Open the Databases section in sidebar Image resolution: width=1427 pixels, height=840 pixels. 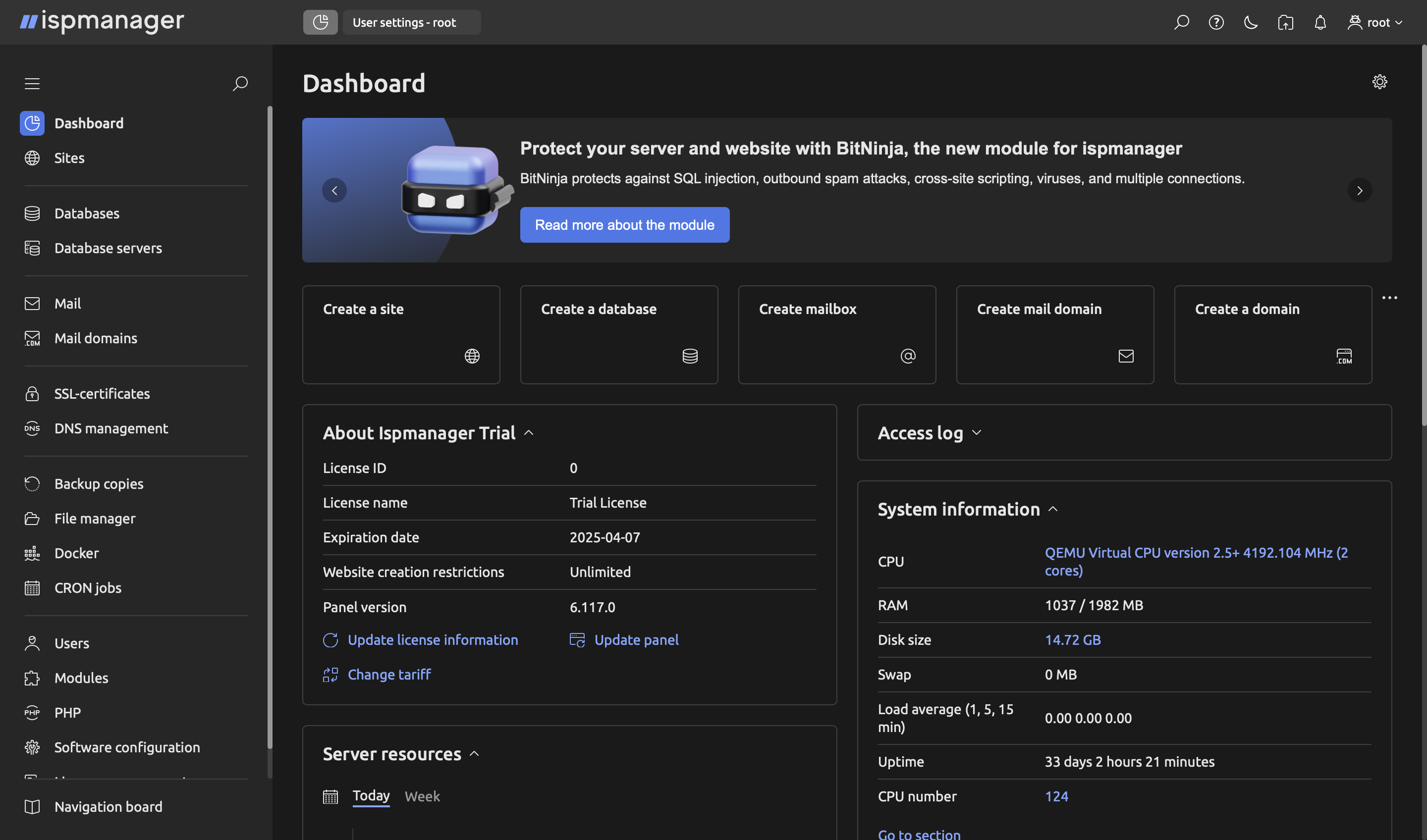point(87,213)
